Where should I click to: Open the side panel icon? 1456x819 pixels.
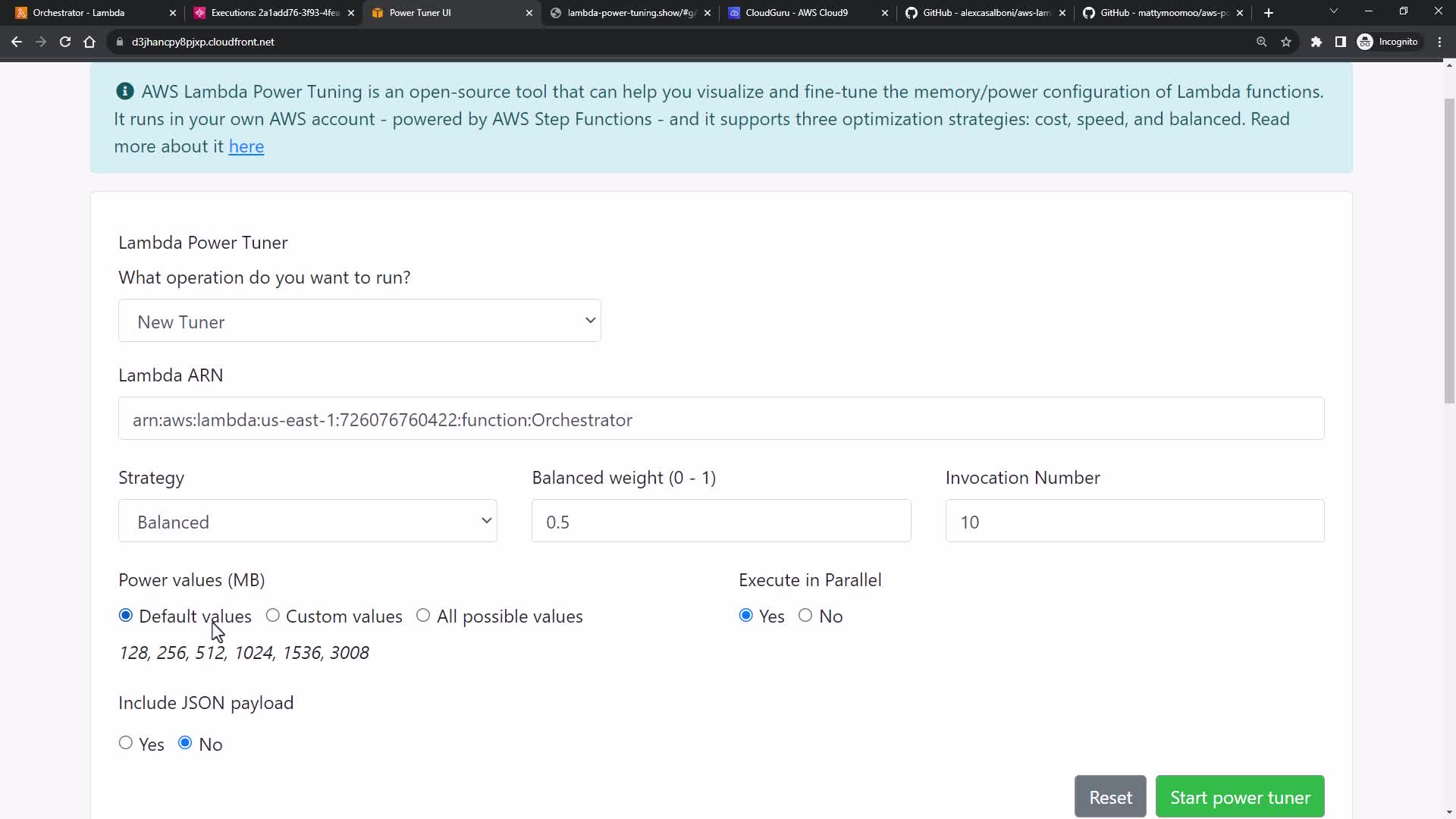1341,42
